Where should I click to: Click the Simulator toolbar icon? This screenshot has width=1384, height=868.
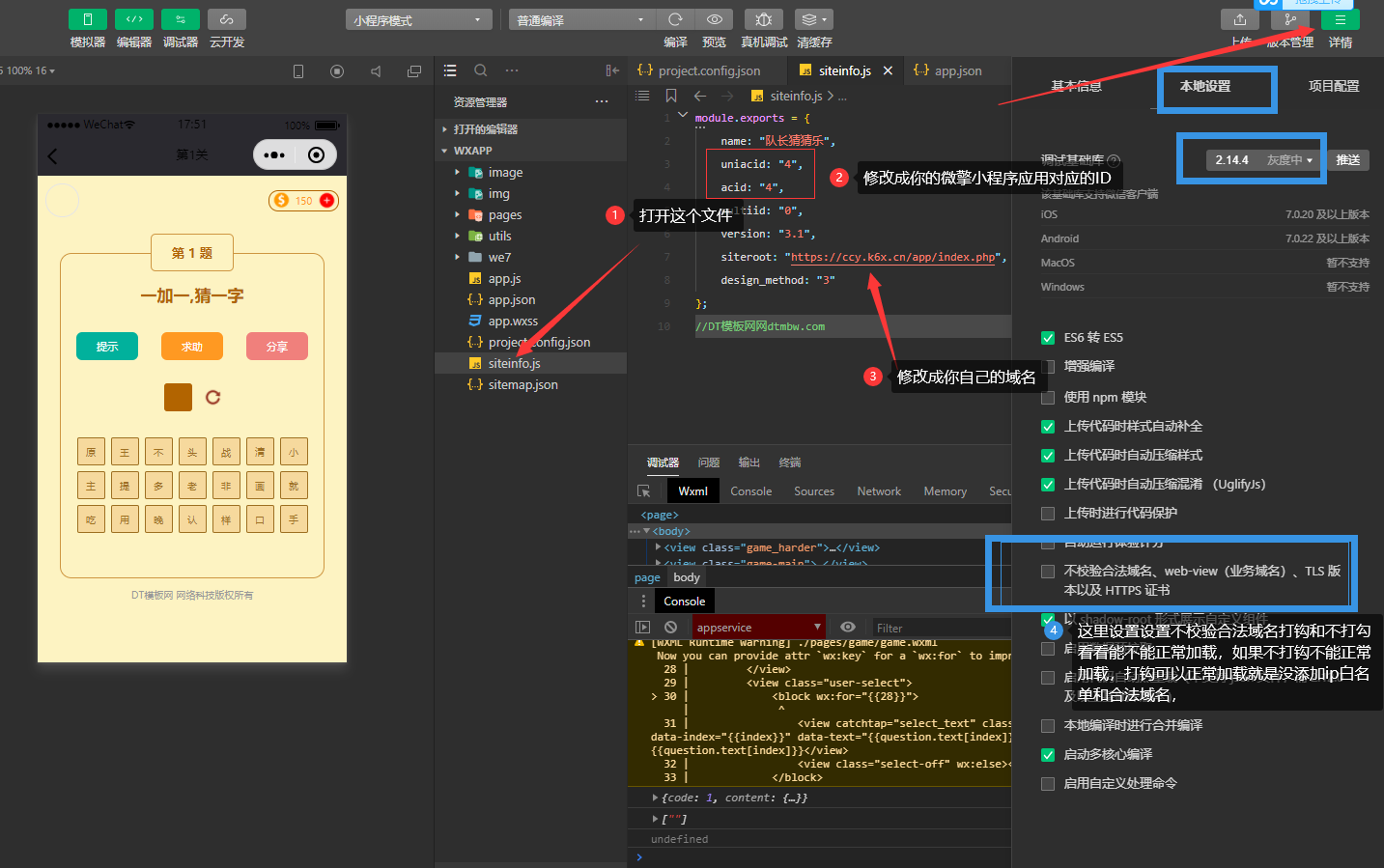pyautogui.click(x=87, y=19)
